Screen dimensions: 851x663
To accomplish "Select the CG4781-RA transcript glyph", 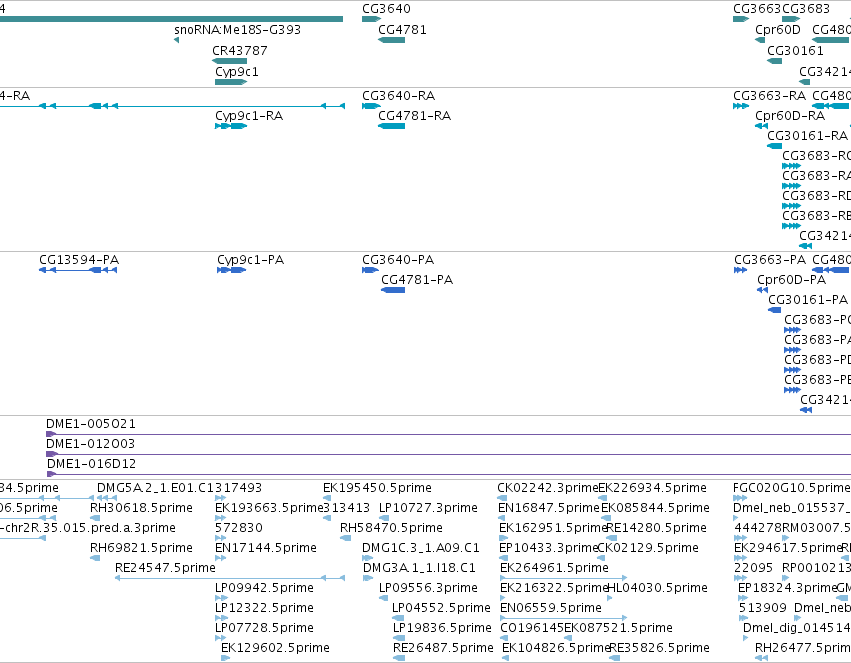I will click(391, 126).
